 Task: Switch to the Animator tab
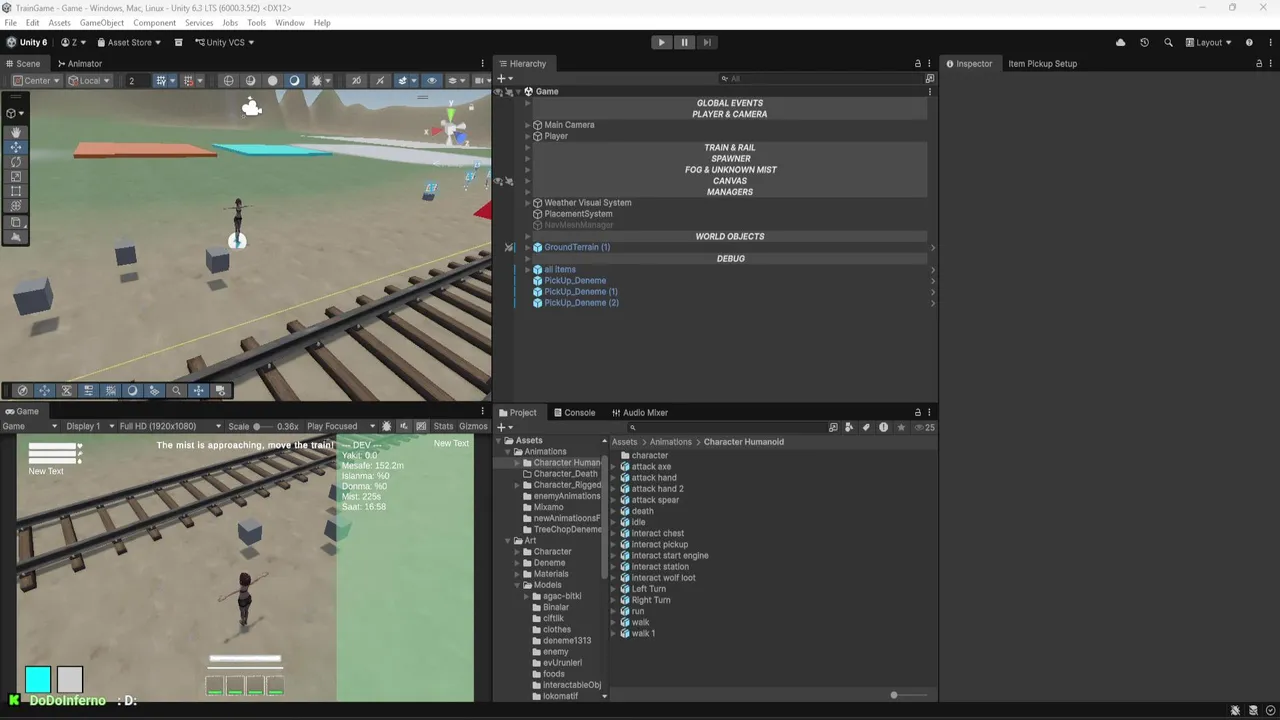(x=79, y=64)
